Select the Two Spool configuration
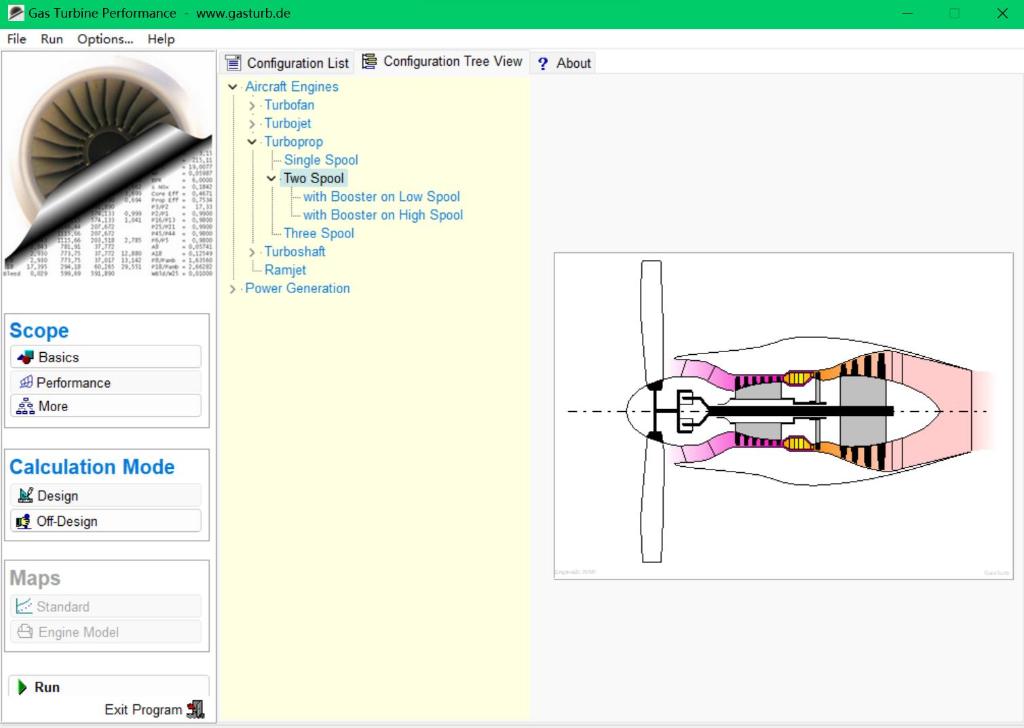 click(315, 177)
